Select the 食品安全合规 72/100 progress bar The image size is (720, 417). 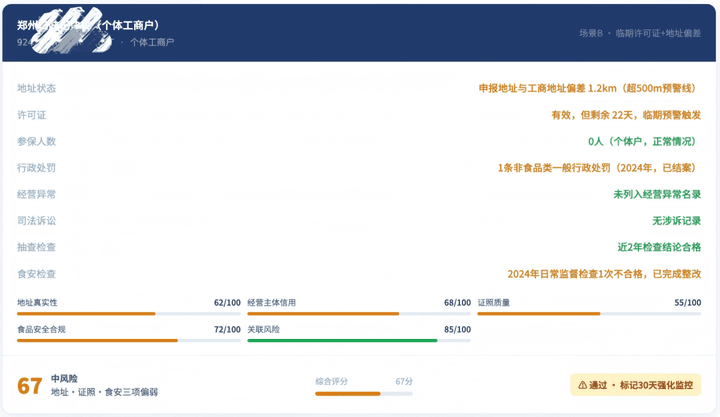129,340
